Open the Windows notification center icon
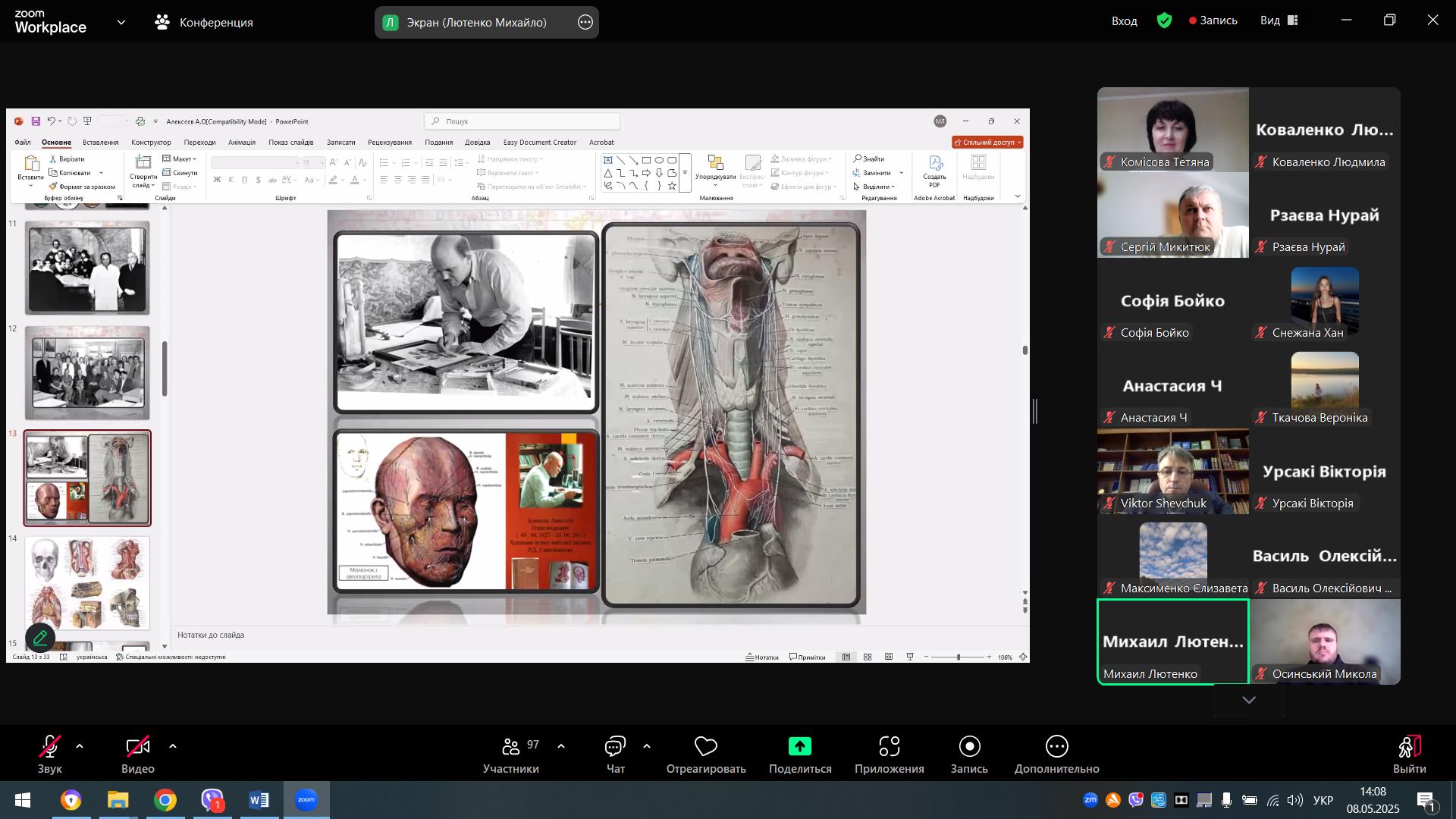The image size is (1456, 819). (x=1426, y=800)
